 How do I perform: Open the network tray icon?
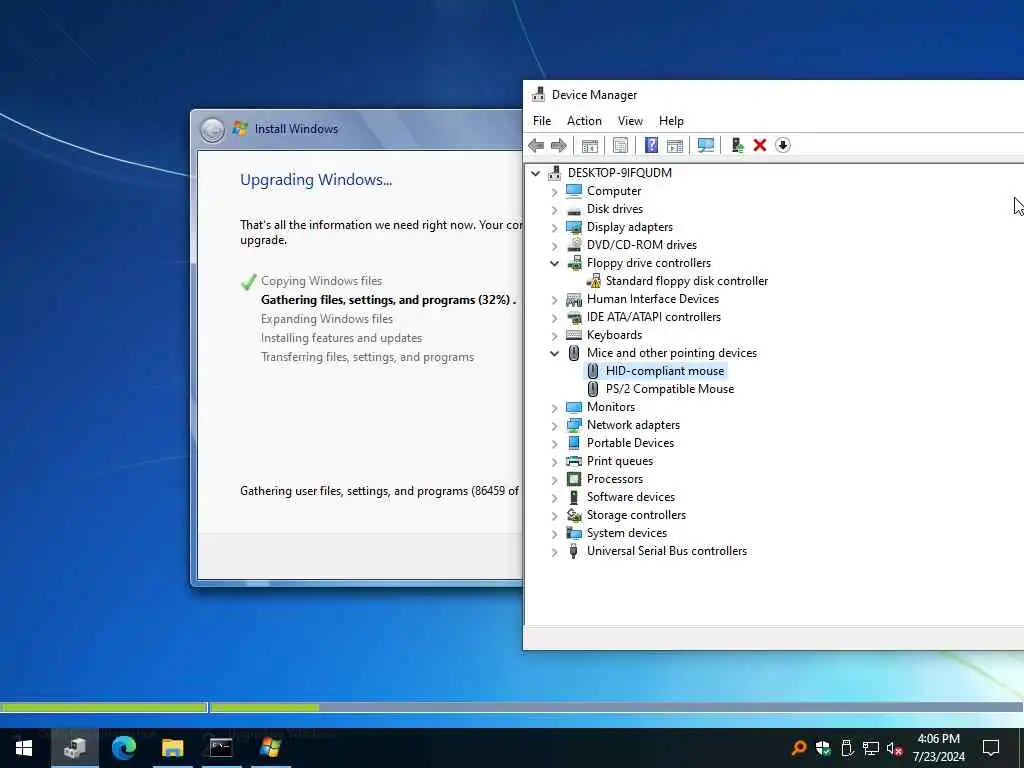click(x=871, y=748)
